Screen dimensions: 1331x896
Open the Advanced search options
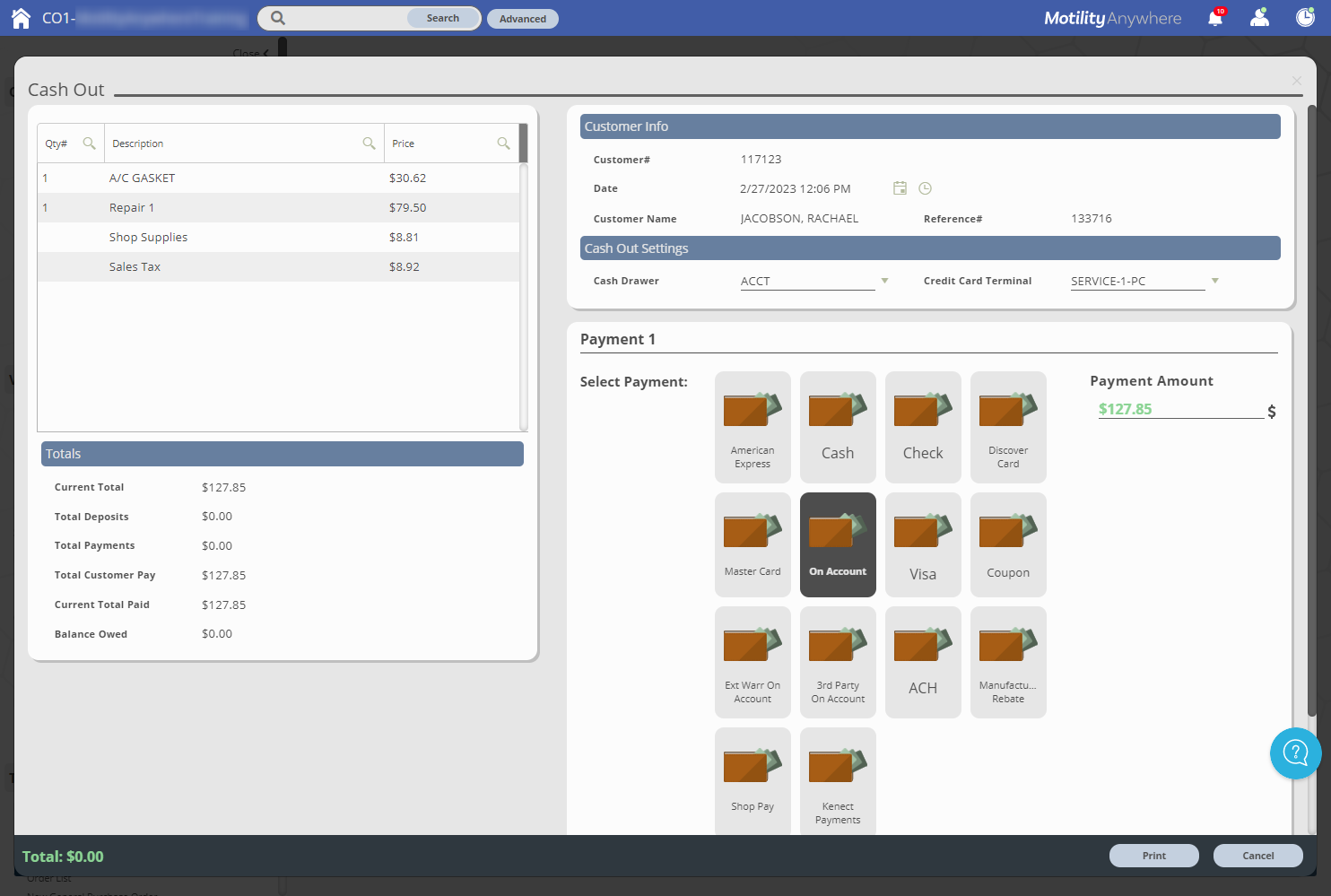(522, 18)
